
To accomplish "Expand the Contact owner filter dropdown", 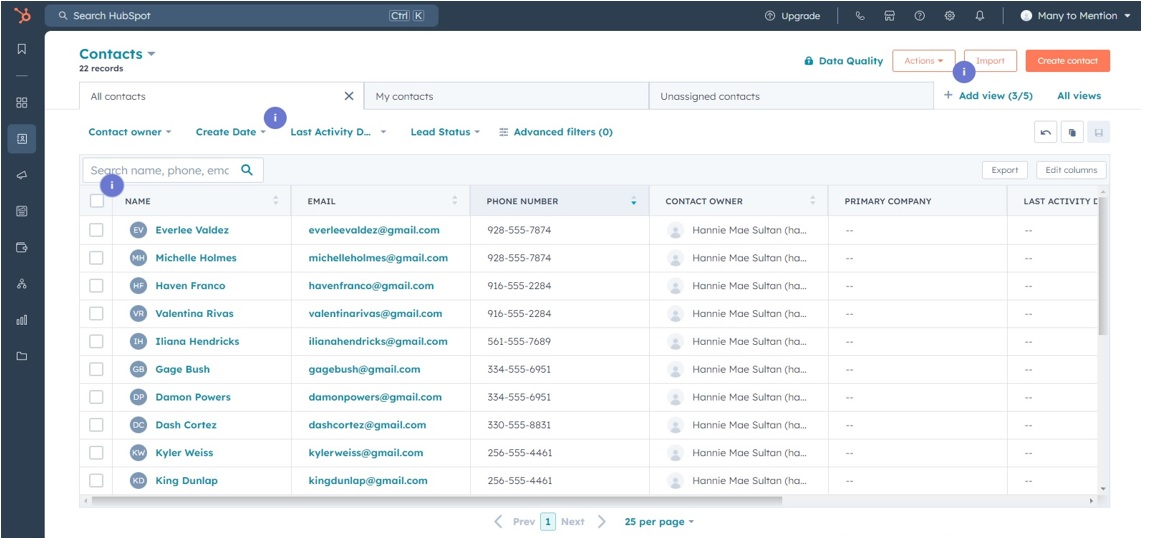I will [x=130, y=132].
